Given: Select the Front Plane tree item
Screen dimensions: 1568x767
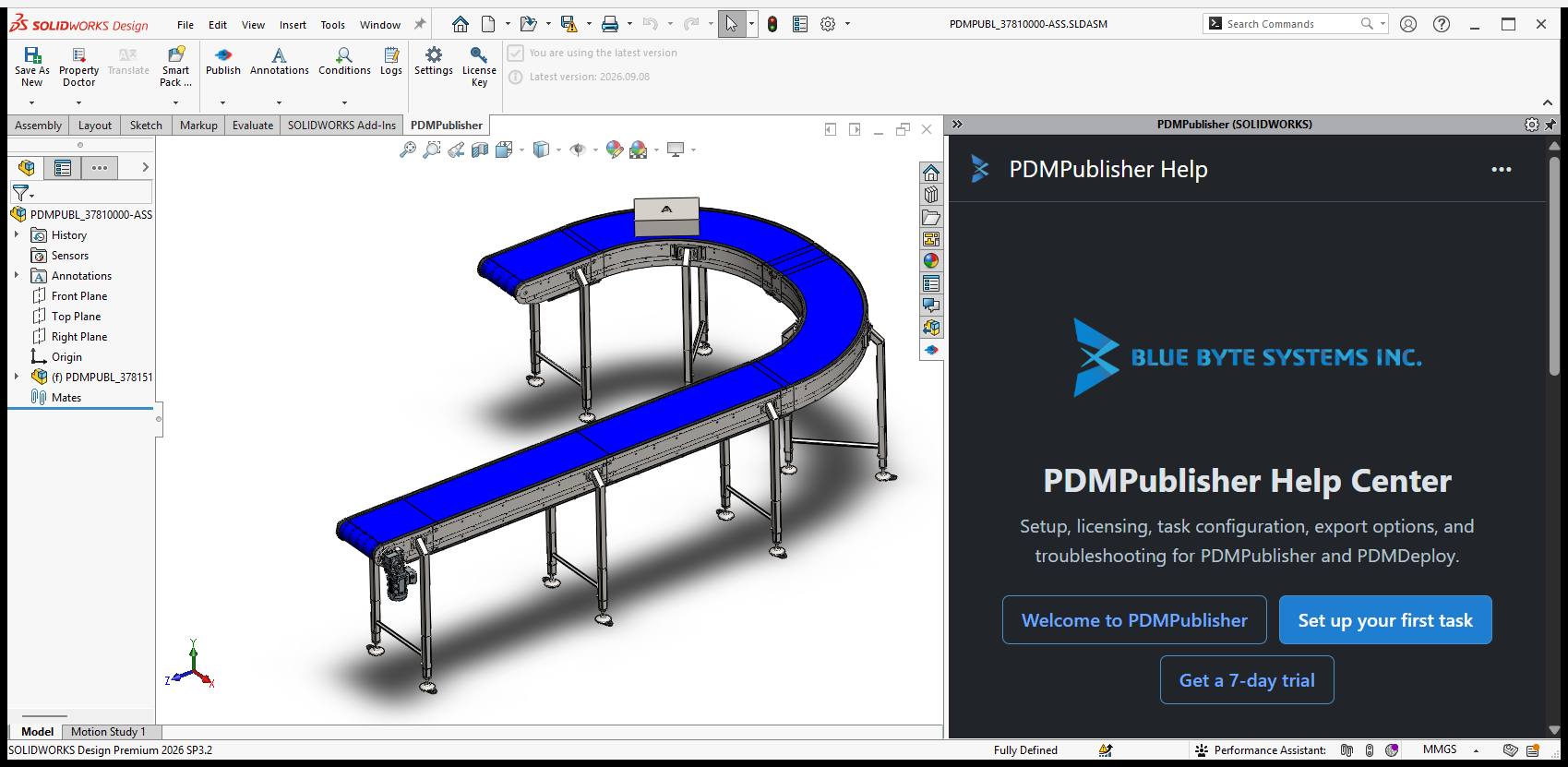Looking at the screenshot, I should click(x=79, y=296).
